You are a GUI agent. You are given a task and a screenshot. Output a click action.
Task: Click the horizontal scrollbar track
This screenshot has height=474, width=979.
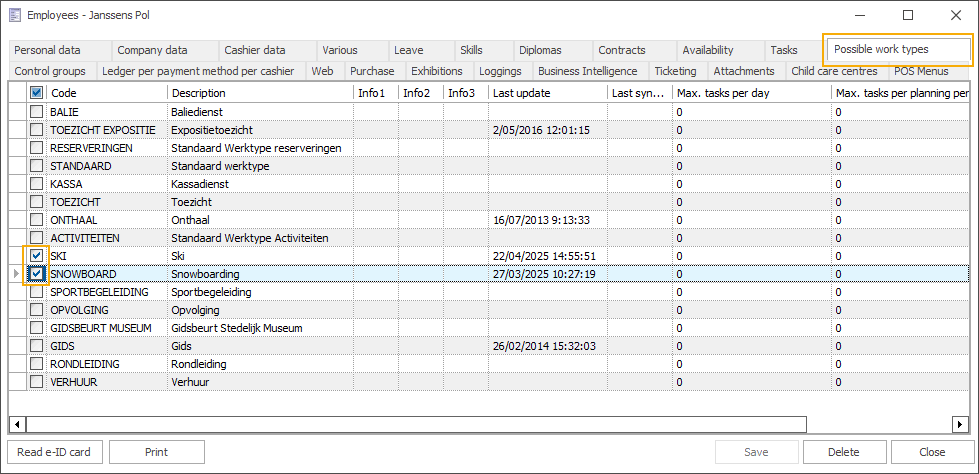coord(500,424)
